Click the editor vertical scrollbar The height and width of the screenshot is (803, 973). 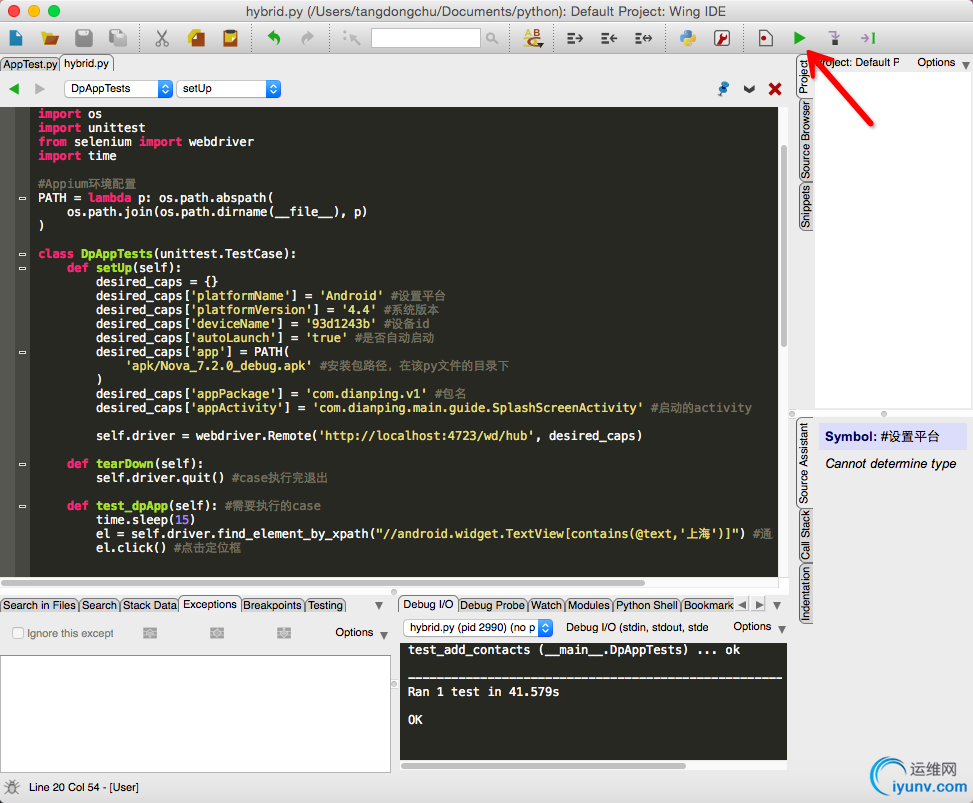pyautogui.click(x=784, y=246)
